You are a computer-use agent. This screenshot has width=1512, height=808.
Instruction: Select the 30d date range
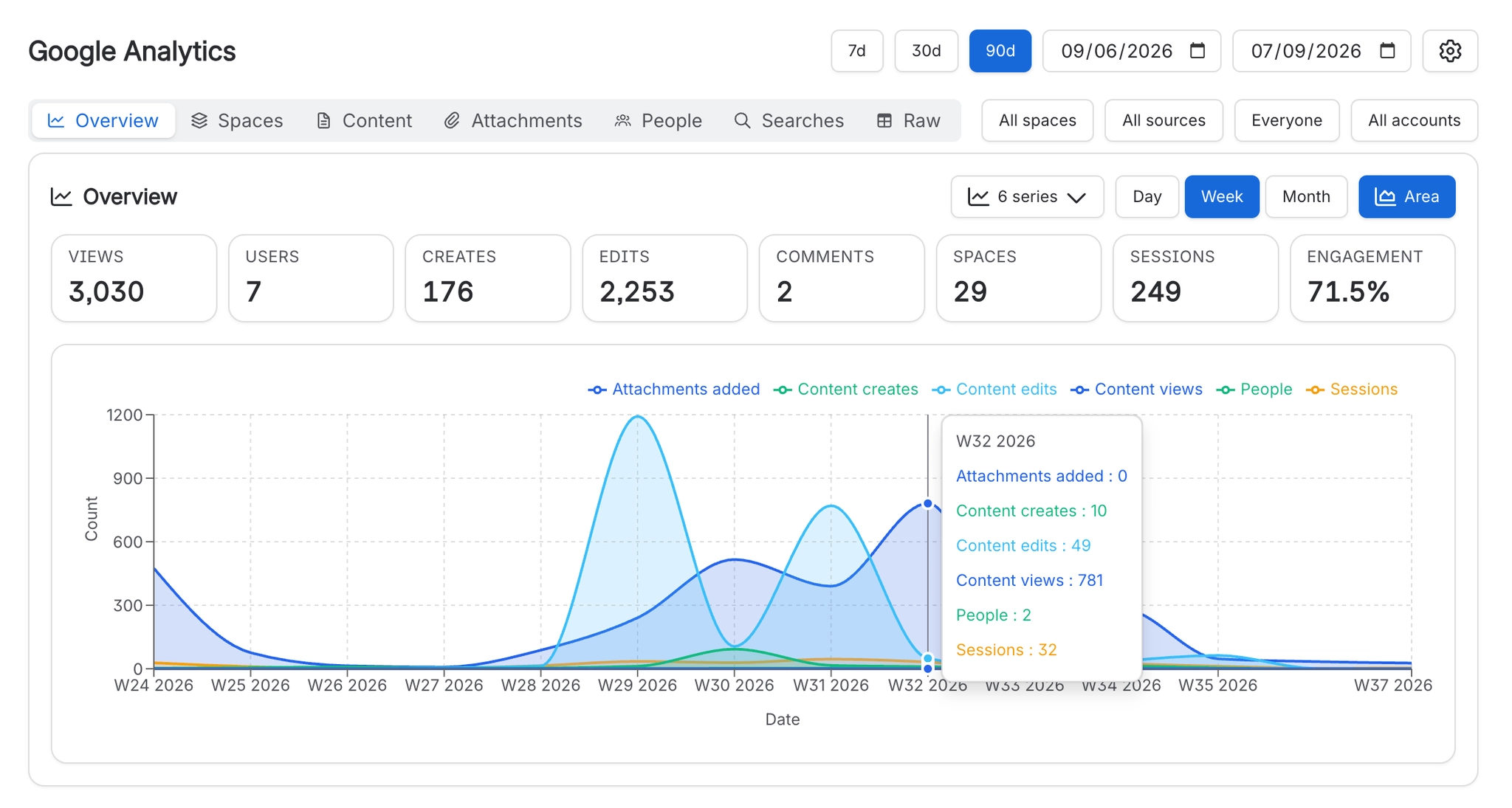(x=927, y=51)
